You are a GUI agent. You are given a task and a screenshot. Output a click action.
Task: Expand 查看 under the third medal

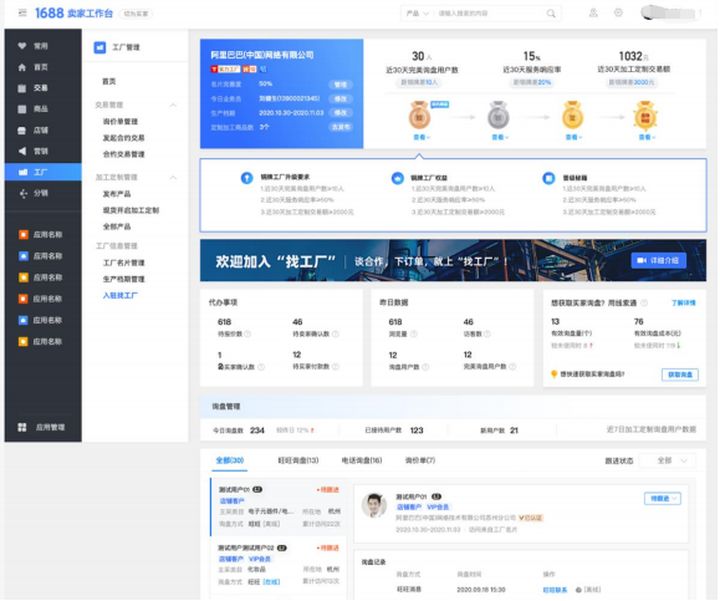tap(573, 137)
